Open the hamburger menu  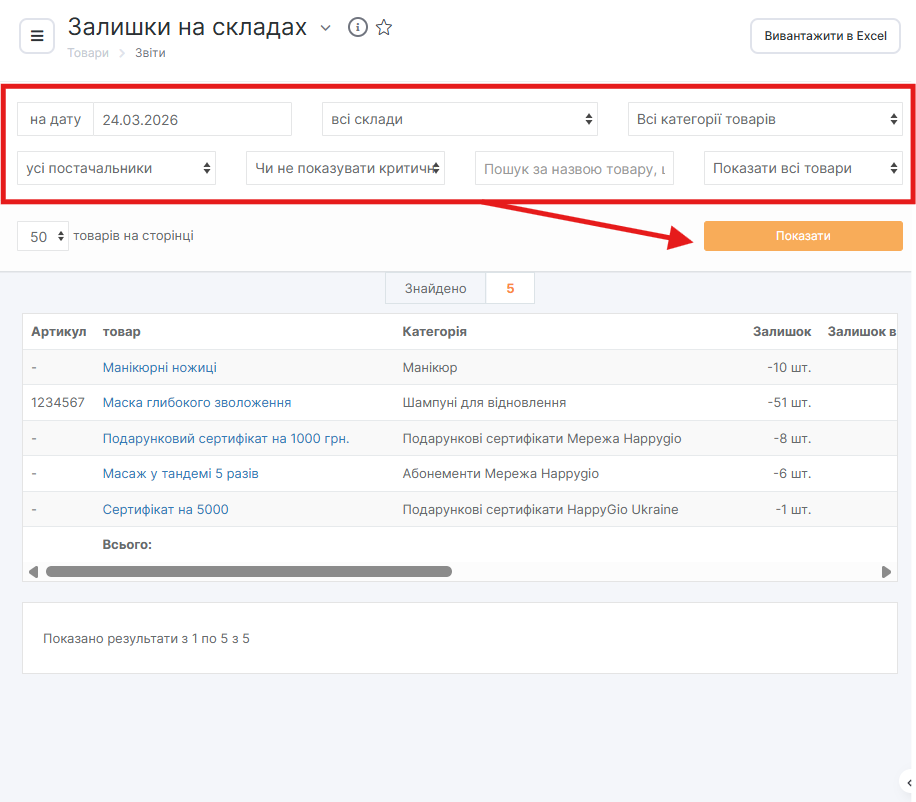[x=37, y=36]
